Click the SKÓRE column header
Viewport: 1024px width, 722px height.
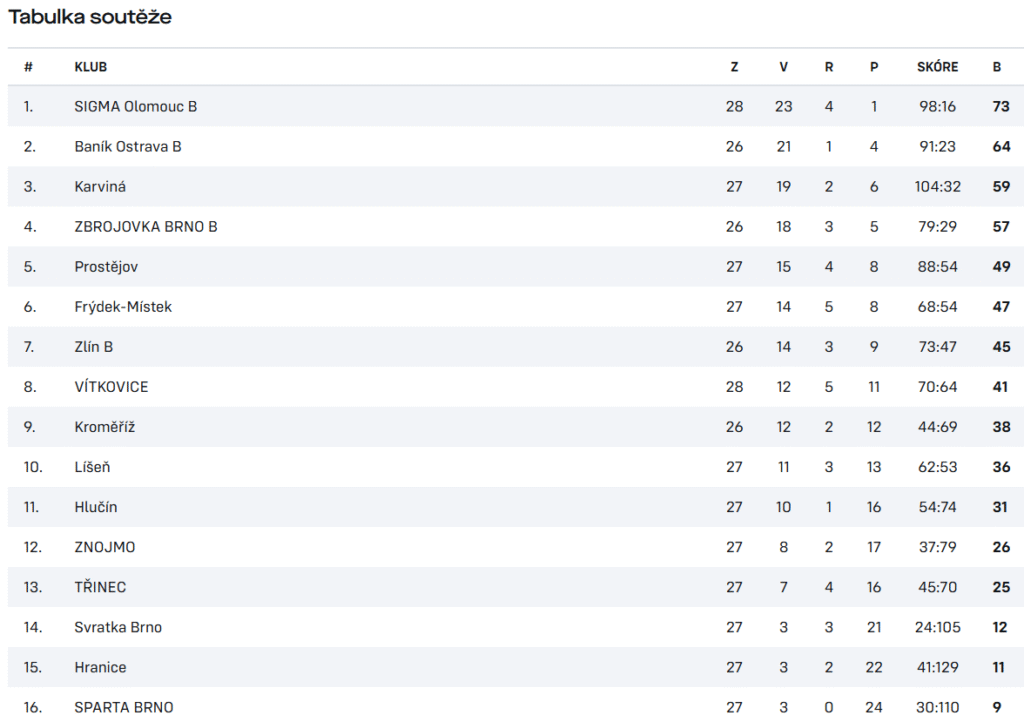(937, 67)
